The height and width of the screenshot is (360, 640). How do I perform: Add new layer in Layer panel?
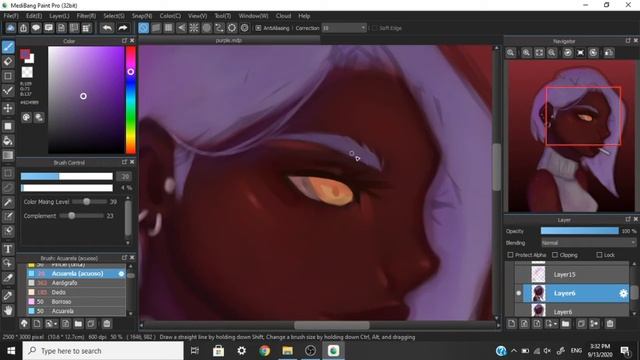(x=511, y=324)
